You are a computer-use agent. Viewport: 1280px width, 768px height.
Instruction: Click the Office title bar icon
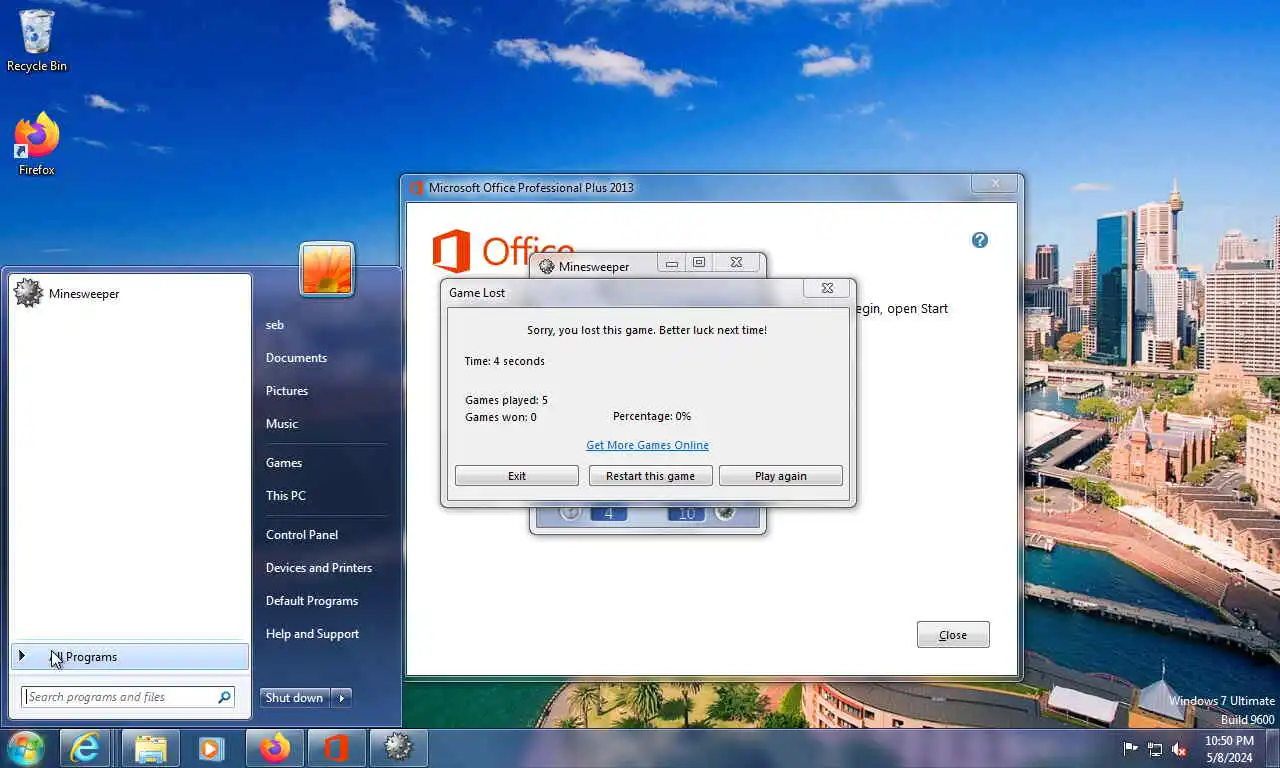pos(417,187)
